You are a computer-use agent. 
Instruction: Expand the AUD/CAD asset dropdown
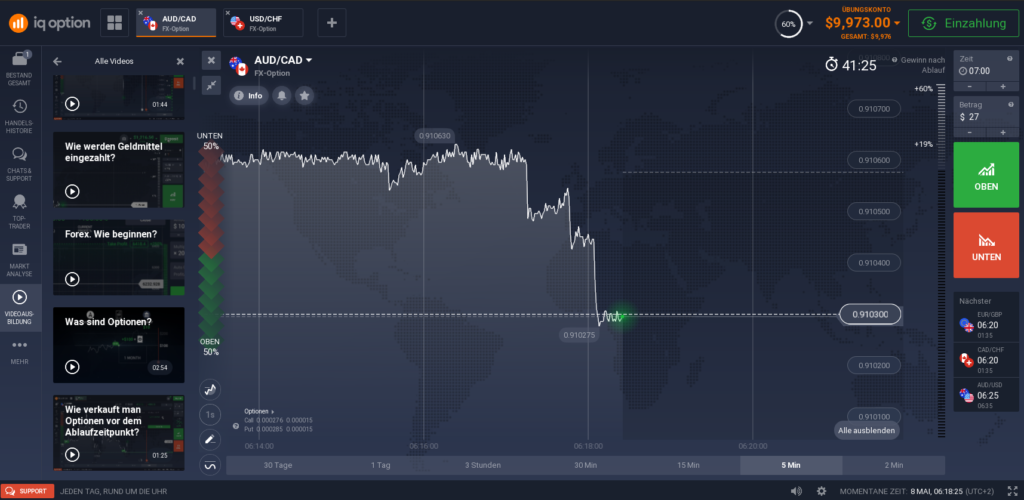309,60
